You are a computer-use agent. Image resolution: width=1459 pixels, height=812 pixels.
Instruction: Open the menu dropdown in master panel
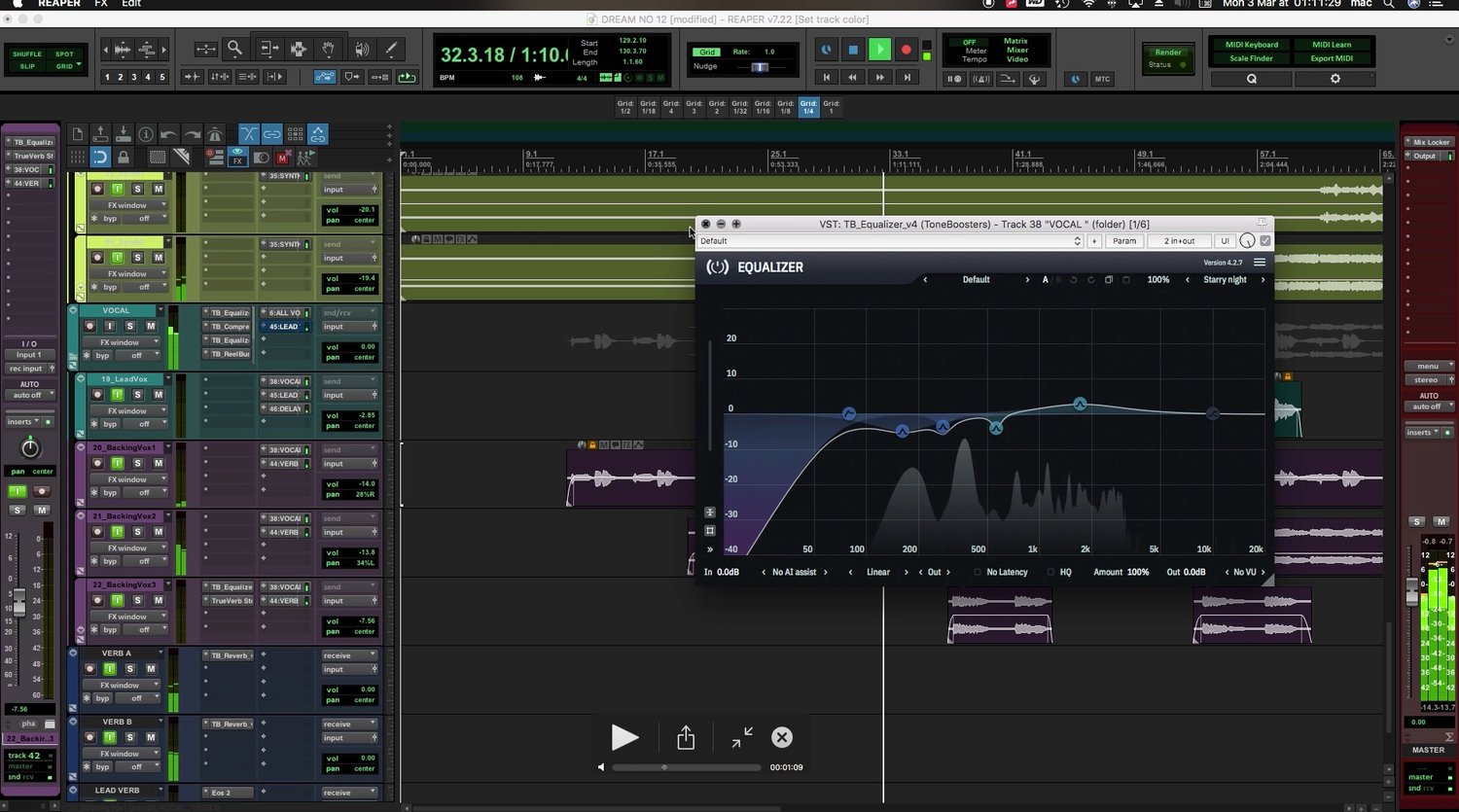[x=1429, y=367]
